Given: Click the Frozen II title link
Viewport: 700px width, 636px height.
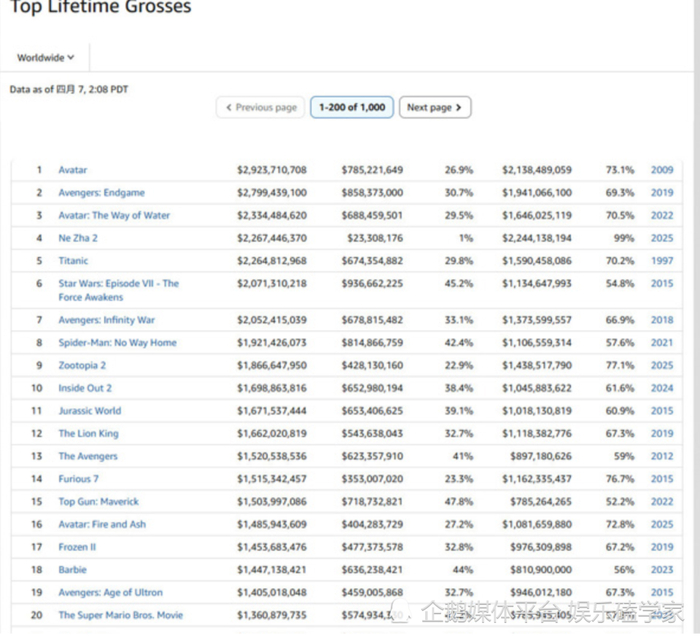Looking at the screenshot, I should coord(77,547).
